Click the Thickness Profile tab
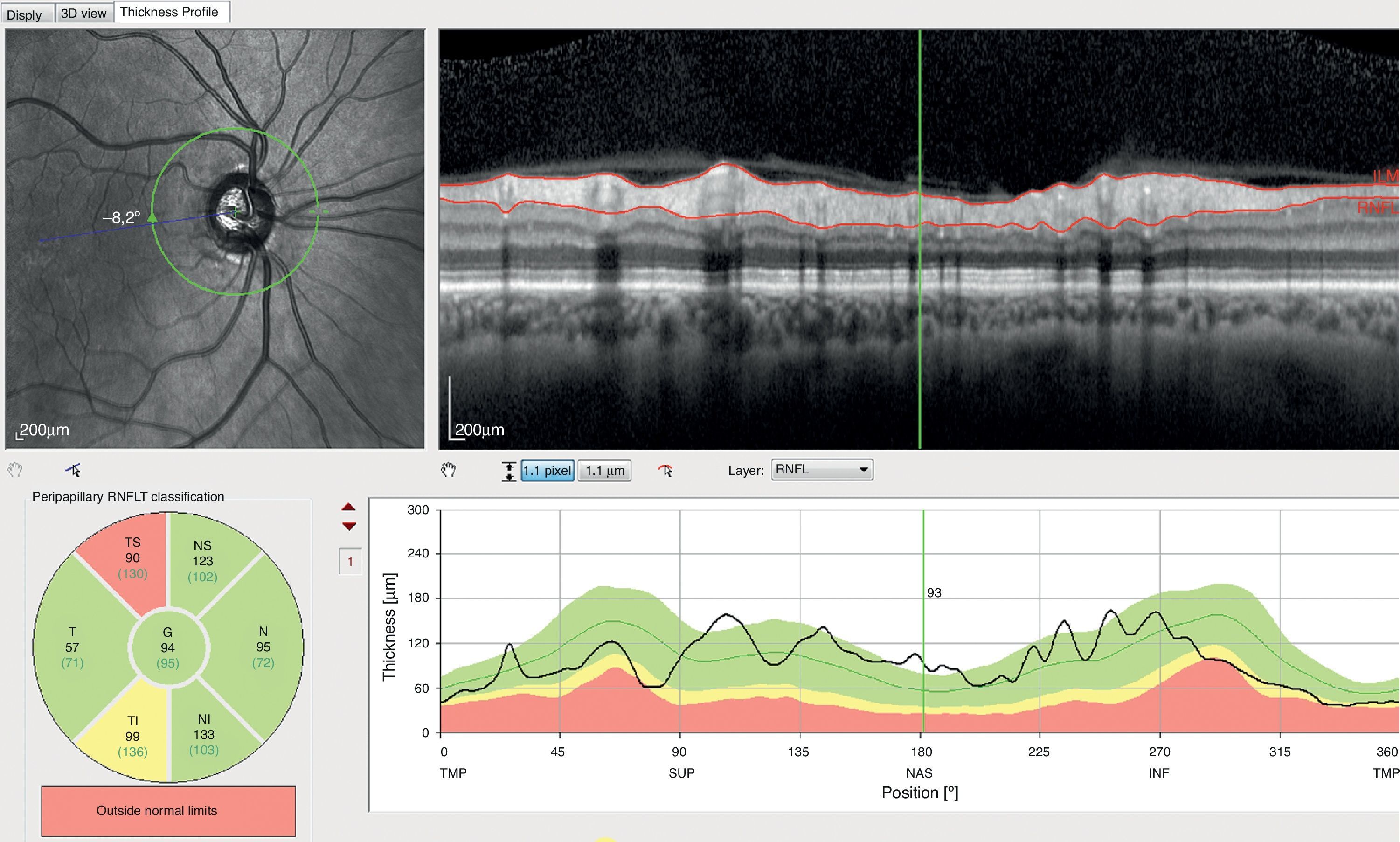This screenshot has width=1400, height=842. (x=169, y=12)
